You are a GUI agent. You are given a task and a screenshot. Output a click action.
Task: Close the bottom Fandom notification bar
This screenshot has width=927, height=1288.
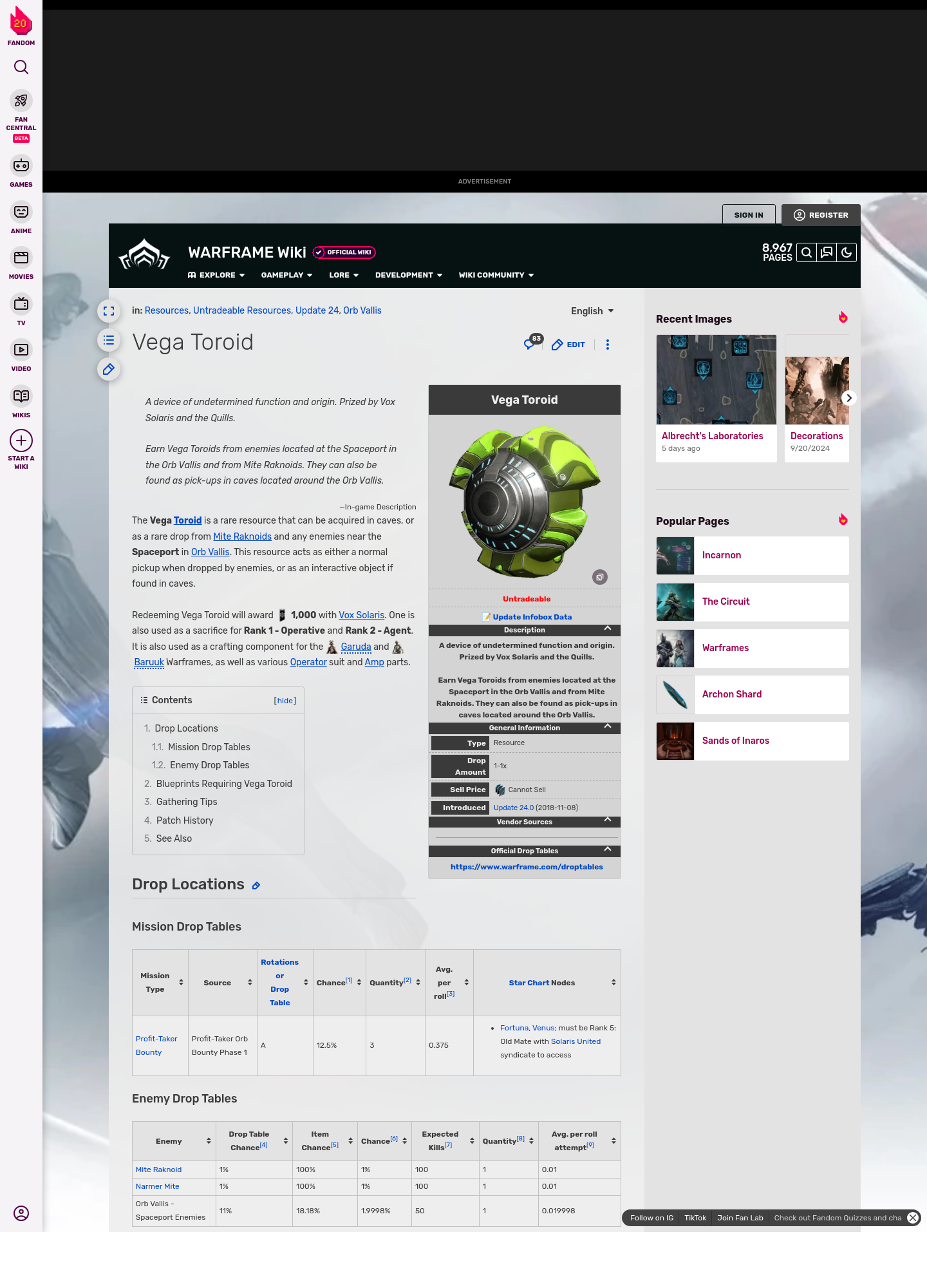[912, 1218]
